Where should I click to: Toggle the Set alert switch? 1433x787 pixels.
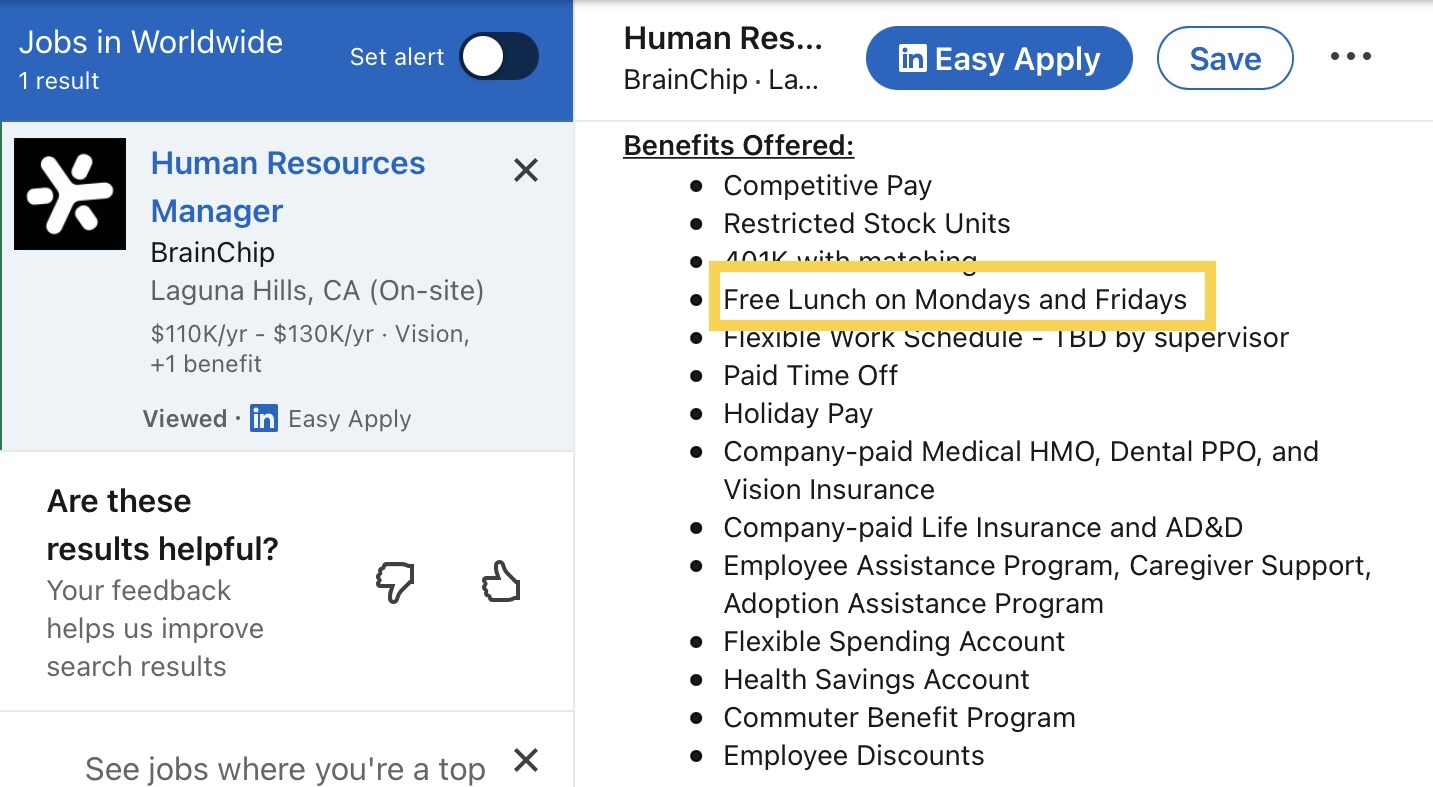click(499, 57)
